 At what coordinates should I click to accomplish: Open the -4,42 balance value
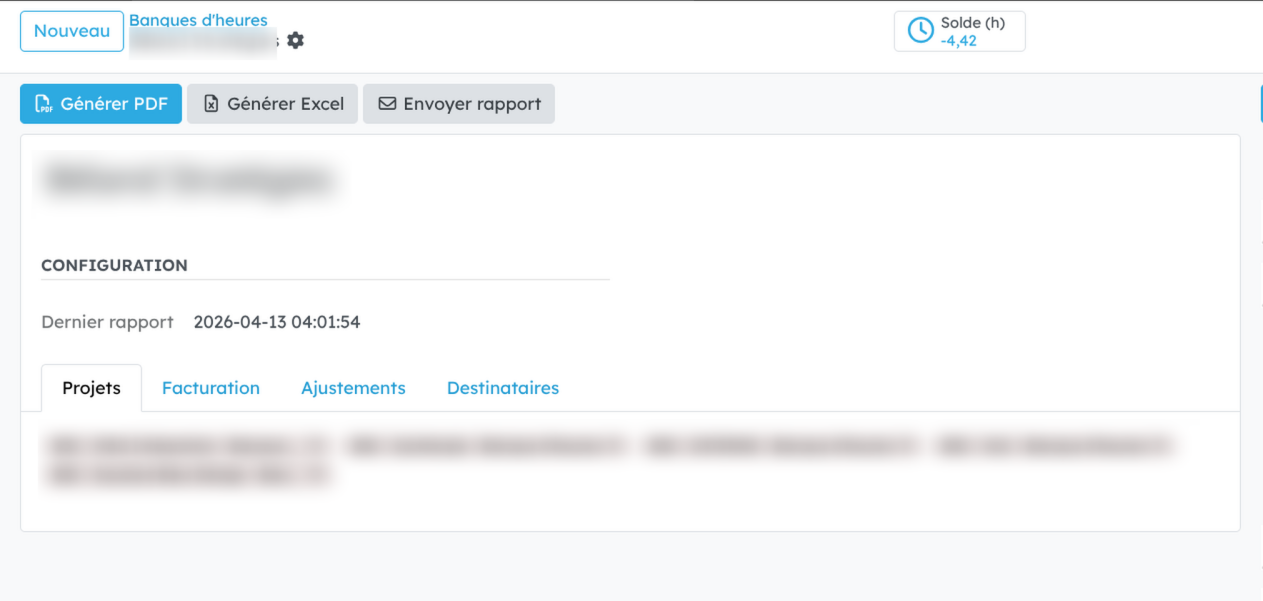pos(958,41)
